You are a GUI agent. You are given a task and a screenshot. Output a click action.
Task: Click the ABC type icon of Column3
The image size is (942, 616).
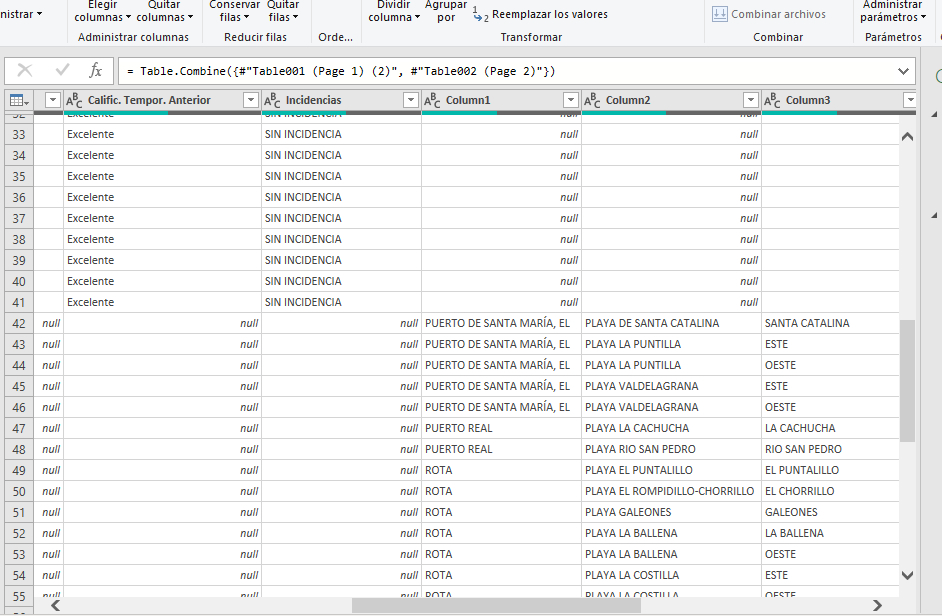[772, 100]
